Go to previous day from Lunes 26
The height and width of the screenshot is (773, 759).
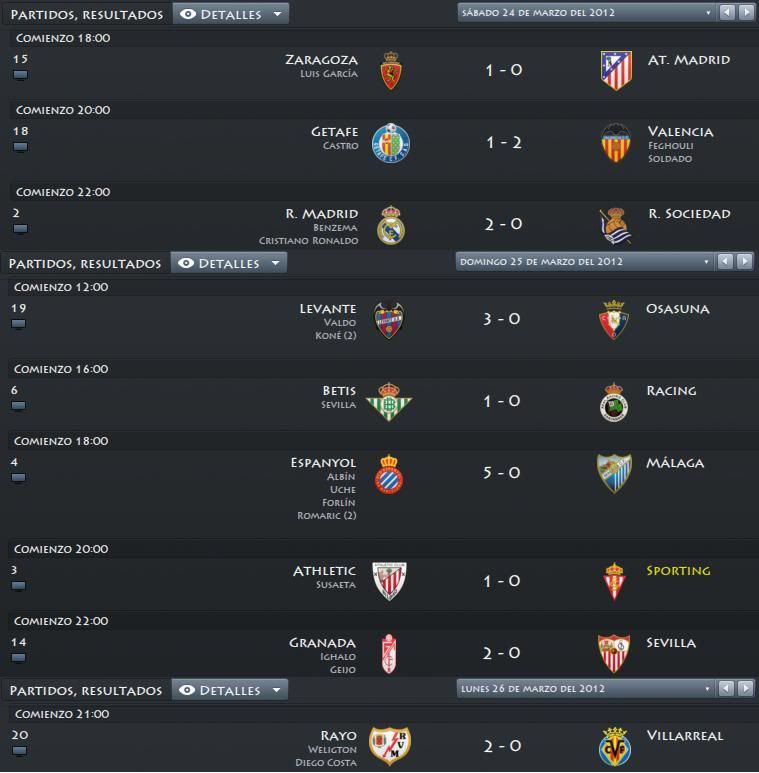(726, 688)
